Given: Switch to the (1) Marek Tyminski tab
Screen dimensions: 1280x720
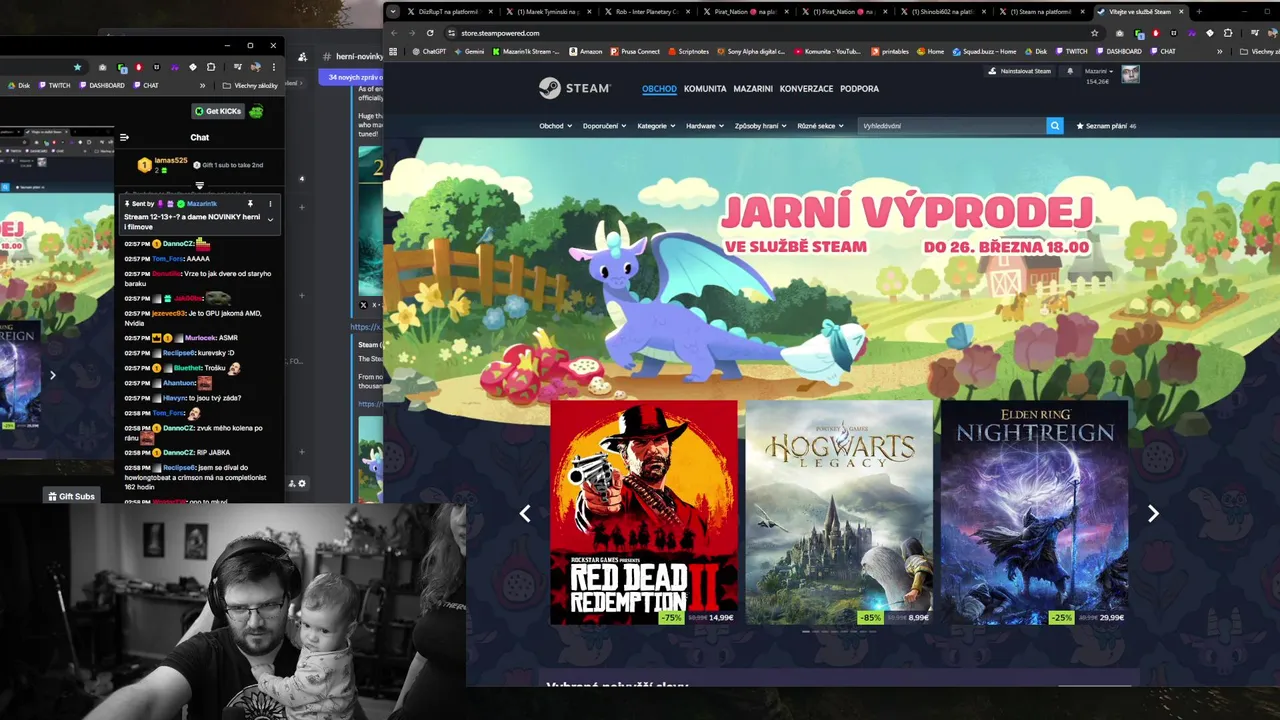Looking at the screenshot, I should [546, 12].
